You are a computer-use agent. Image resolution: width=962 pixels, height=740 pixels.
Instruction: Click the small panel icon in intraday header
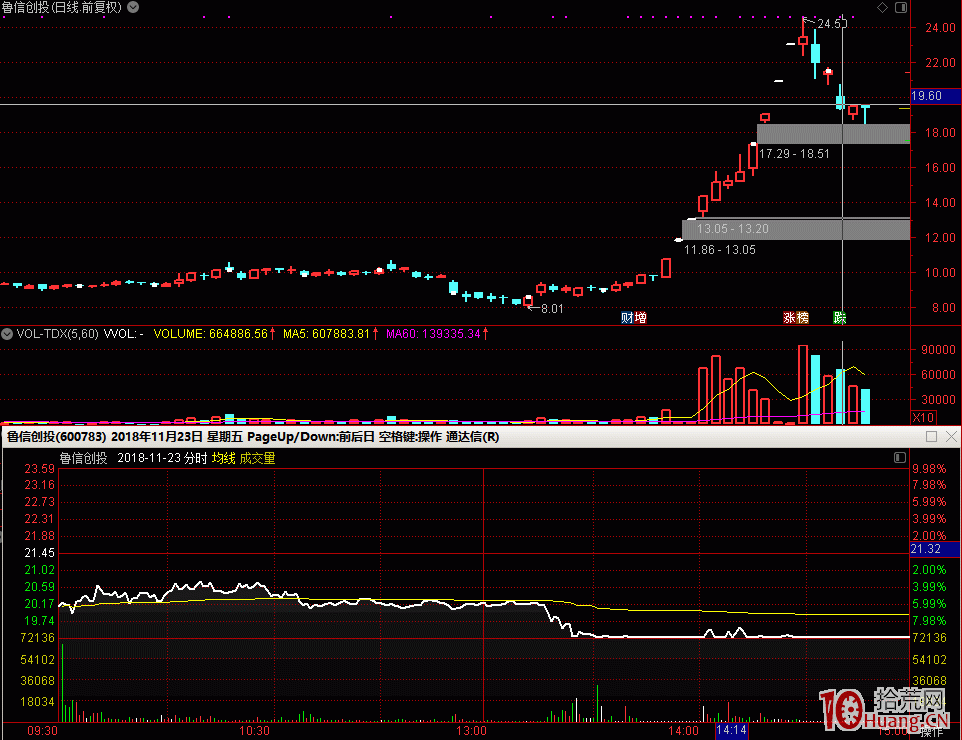tap(899, 458)
